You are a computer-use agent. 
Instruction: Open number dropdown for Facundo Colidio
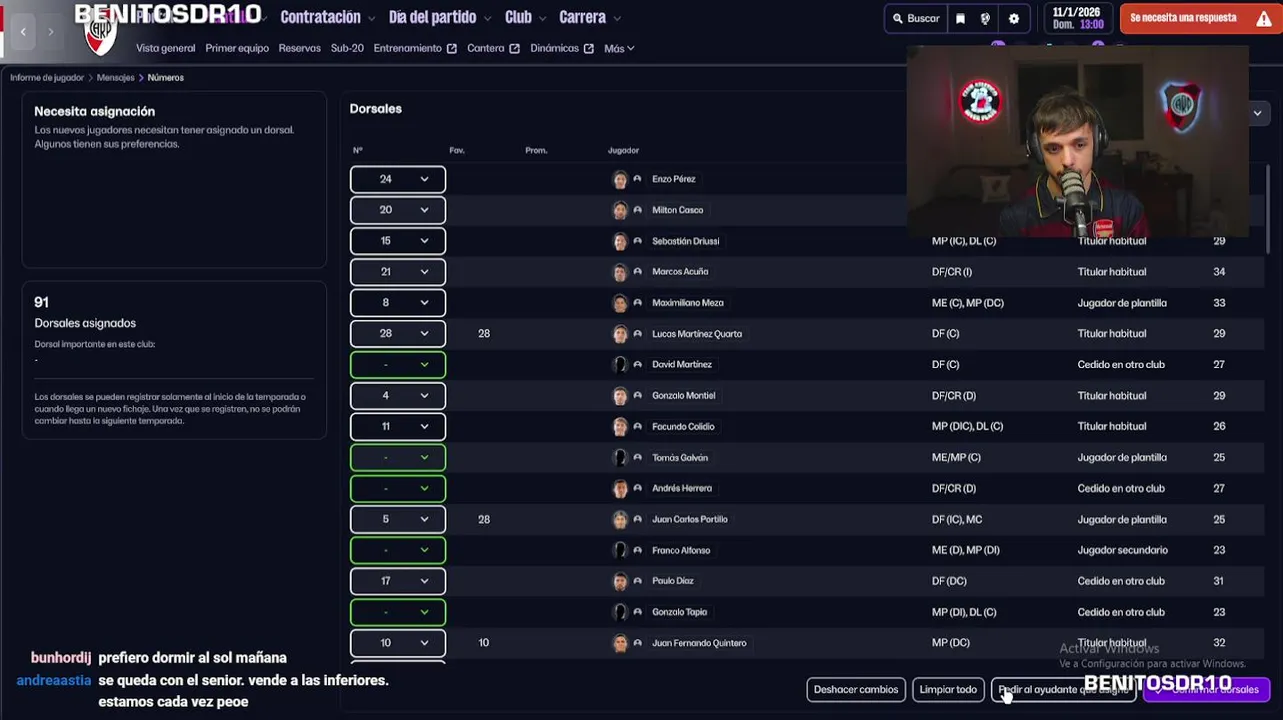(397, 427)
